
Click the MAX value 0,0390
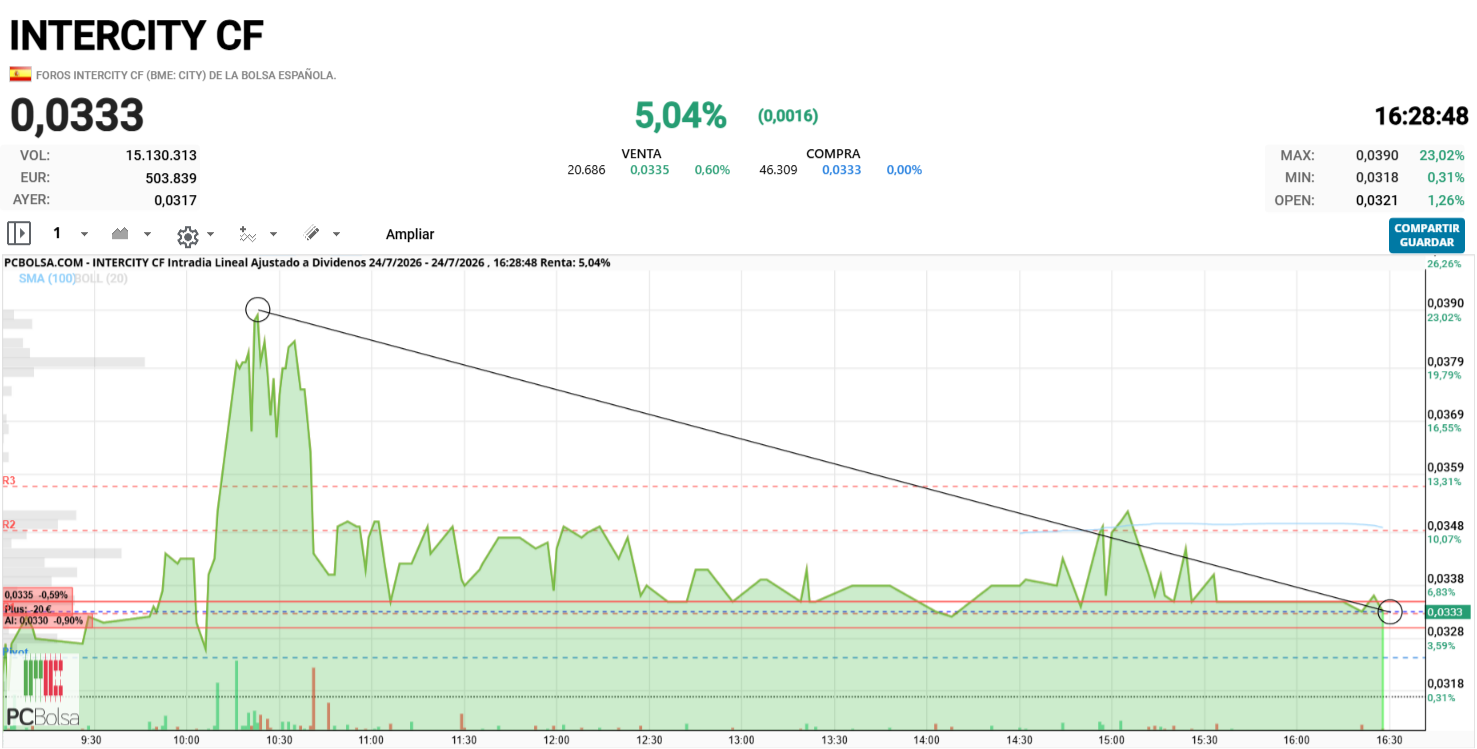click(1377, 155)
